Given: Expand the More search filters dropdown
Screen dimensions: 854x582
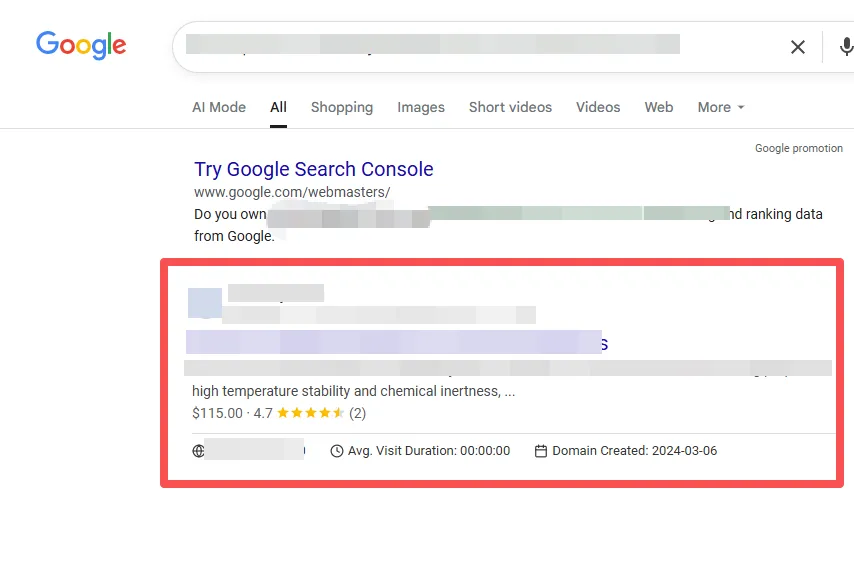Looking at the screenshot, I should (721, 107).
